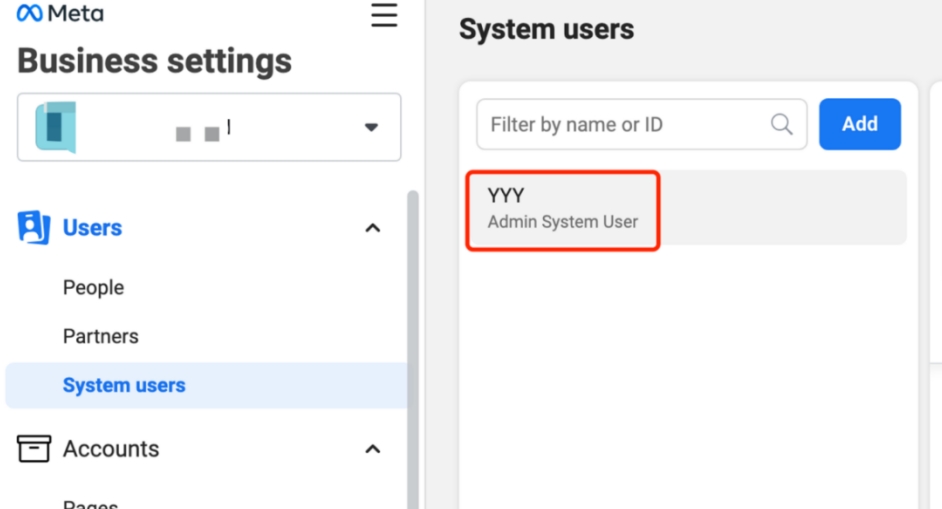This screenshot has width=942, height=509.
Task: Open People under Users
Action: coord(94,287)
